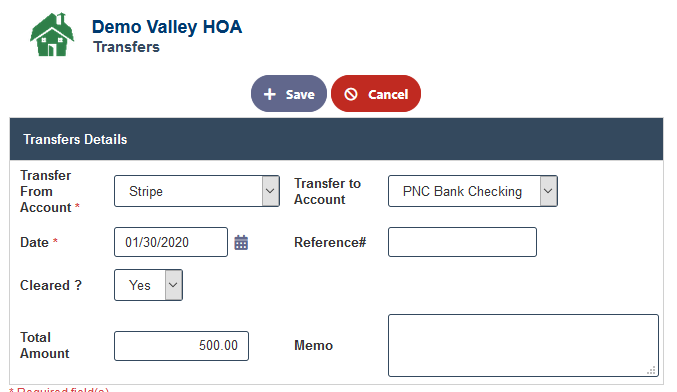
Task: Open the Cleared Yes dropdown
Action: pos(149,285)
